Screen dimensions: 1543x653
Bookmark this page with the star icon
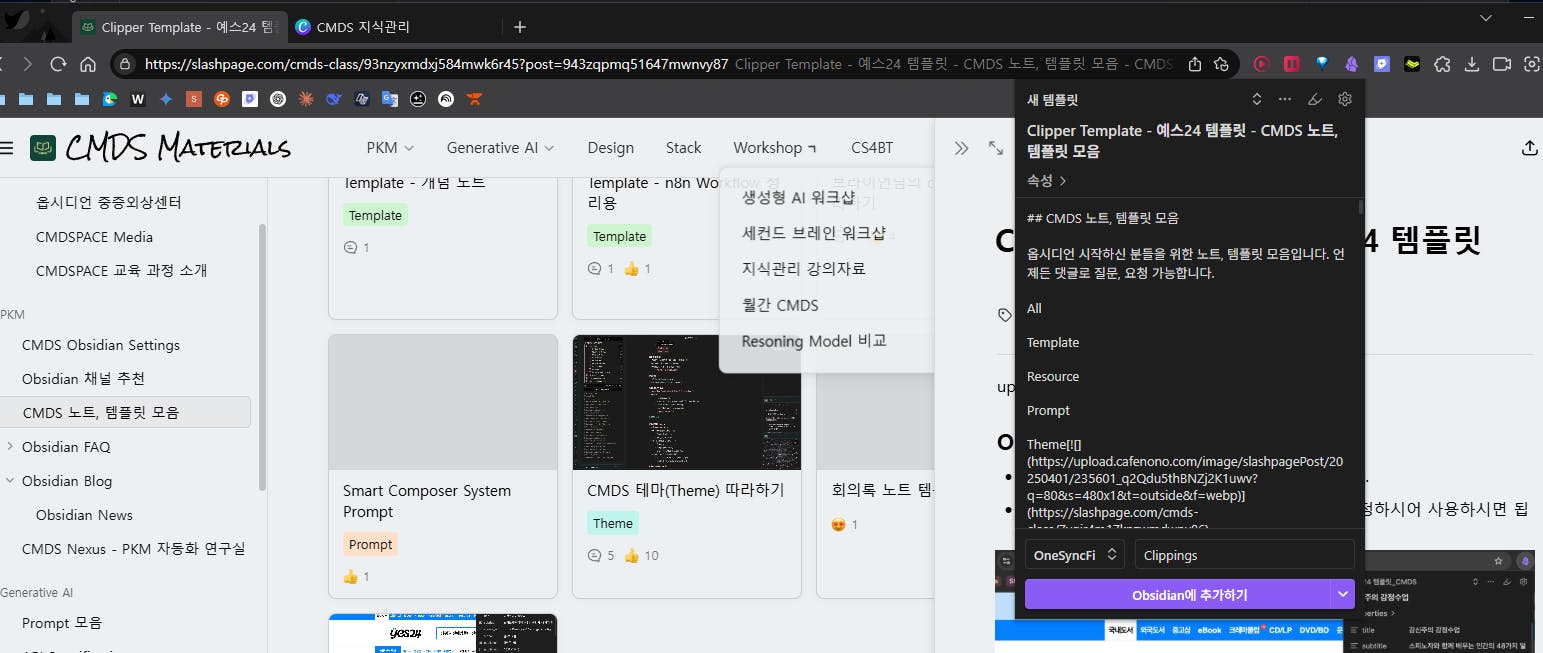[1221, 64]
